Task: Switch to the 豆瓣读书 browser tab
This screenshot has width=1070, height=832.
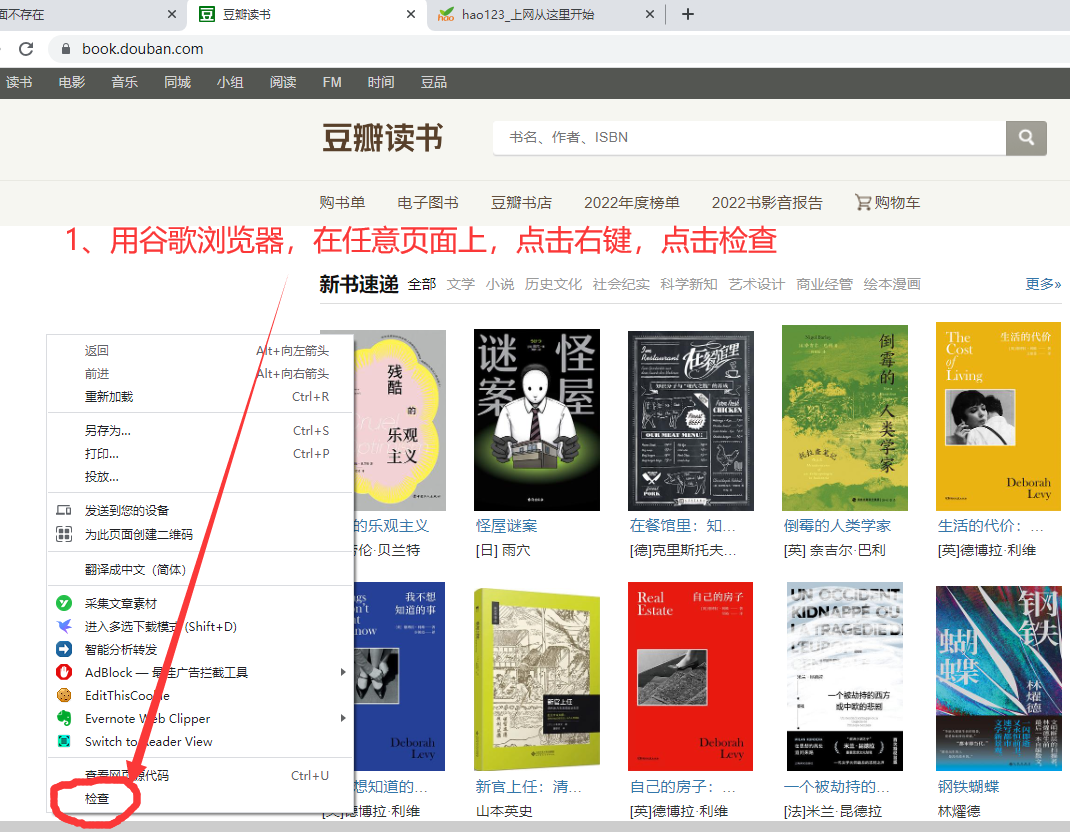Action: point(307,14)
